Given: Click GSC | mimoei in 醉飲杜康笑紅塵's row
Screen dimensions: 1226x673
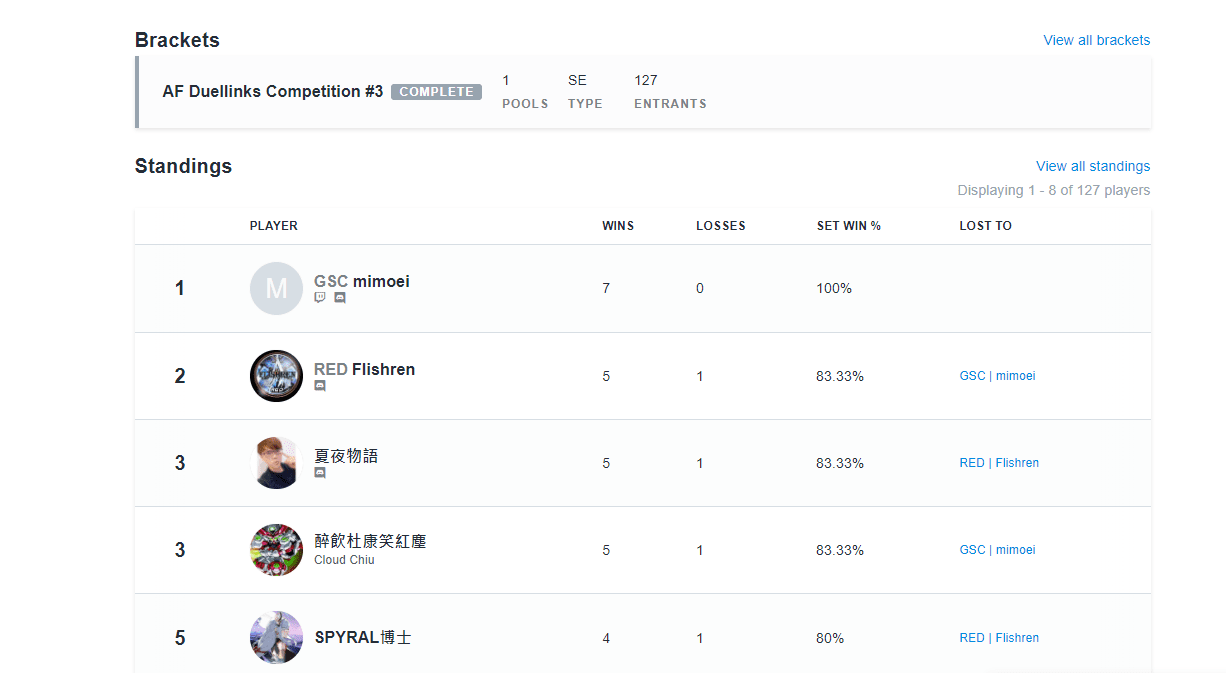Looking at the screenshot, I should pyautogui.click(x=997, y=550).
